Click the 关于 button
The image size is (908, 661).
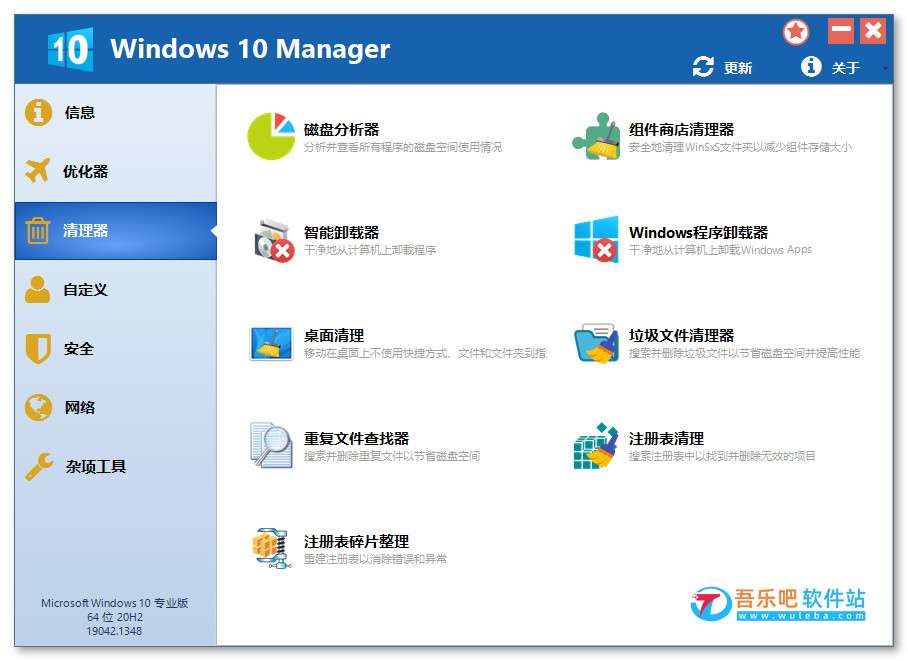tap(830, 67)
